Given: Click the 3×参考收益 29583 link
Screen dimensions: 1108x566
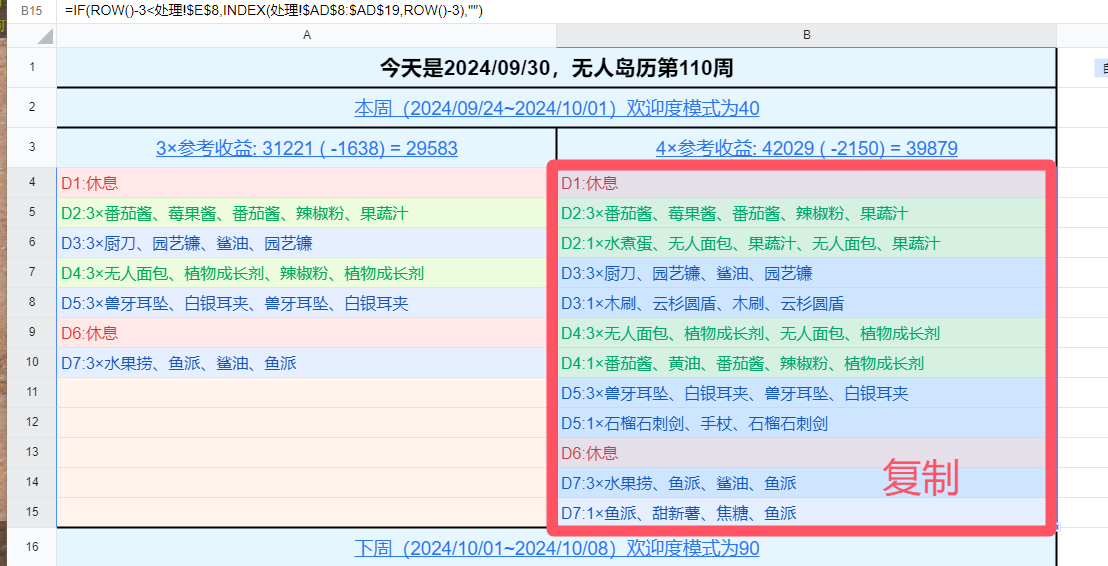Looking at the screenshot, I should pyautogui.click(x=306, y=149).
